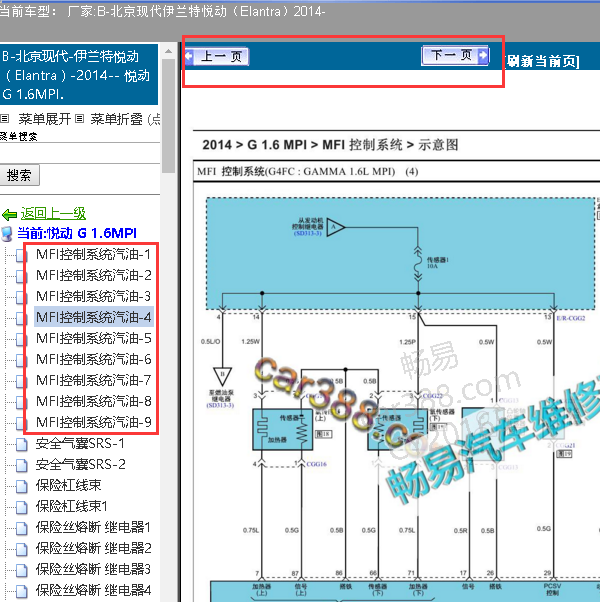Click sidebar scrollbar up arrow
600x602 pixels.
169,51
